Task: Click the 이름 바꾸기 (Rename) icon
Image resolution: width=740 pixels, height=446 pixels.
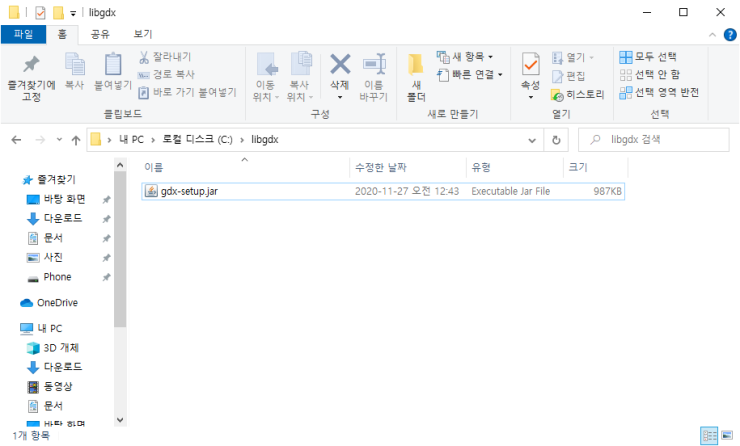Action: [x=374, y=75]
